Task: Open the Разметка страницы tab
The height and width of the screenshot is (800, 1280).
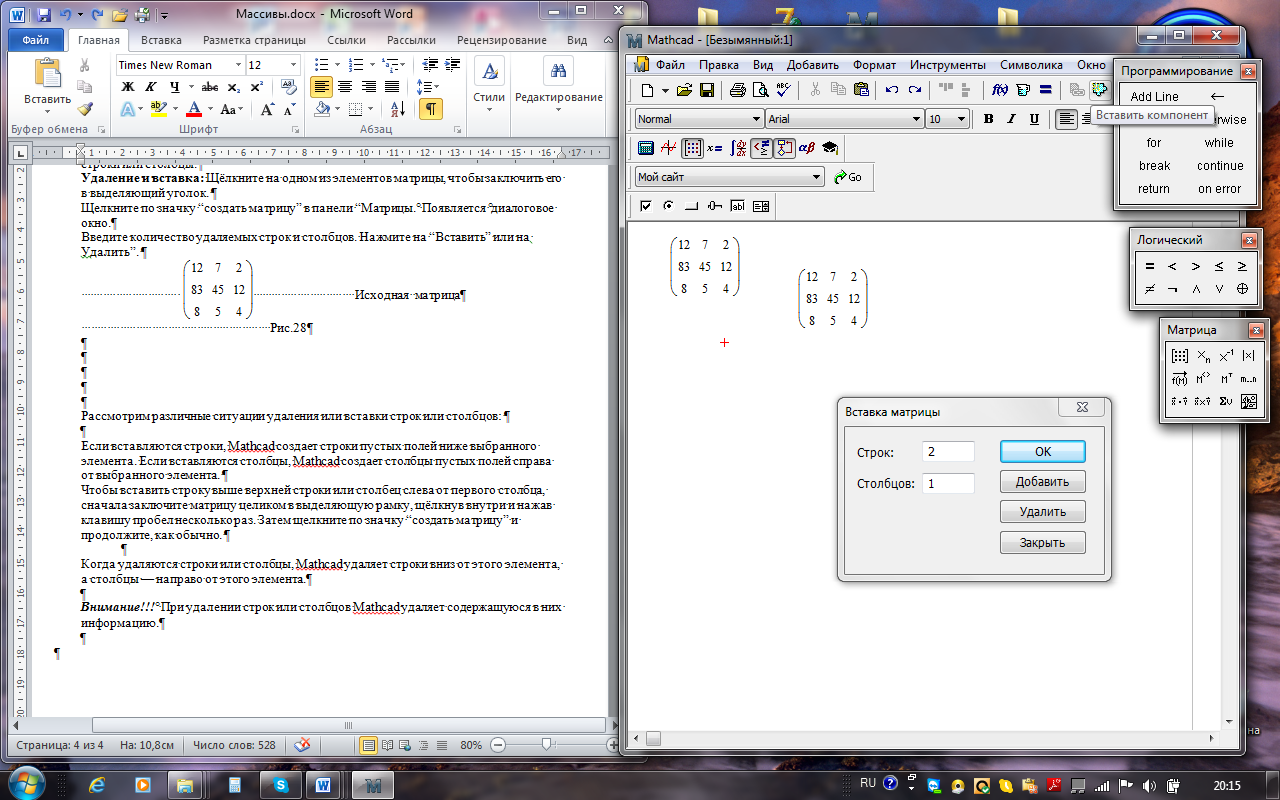Action: (x=254, y=40)
